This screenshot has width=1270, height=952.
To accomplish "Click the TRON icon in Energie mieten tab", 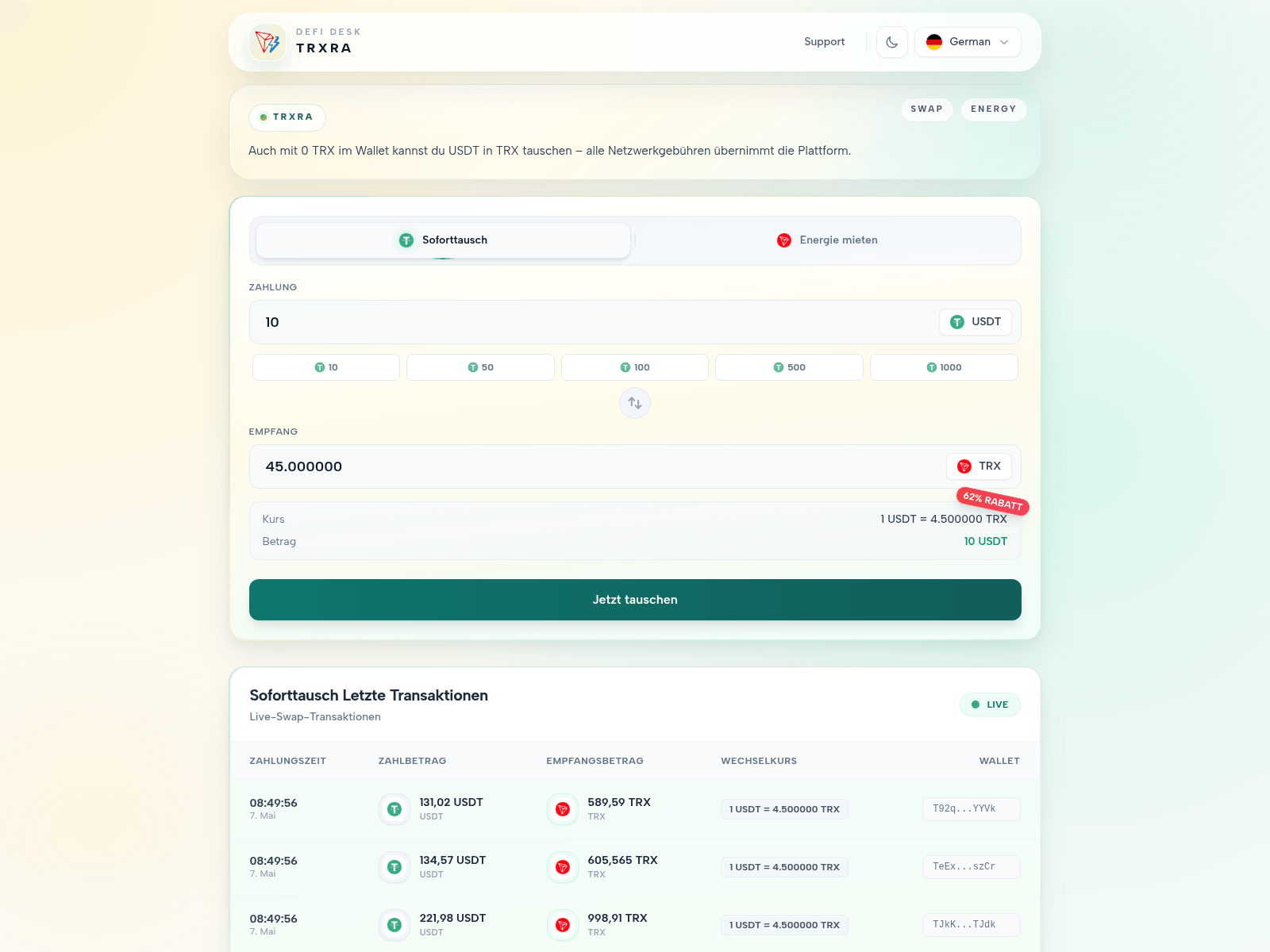I will pyautogui.click(x=784, y=240).
